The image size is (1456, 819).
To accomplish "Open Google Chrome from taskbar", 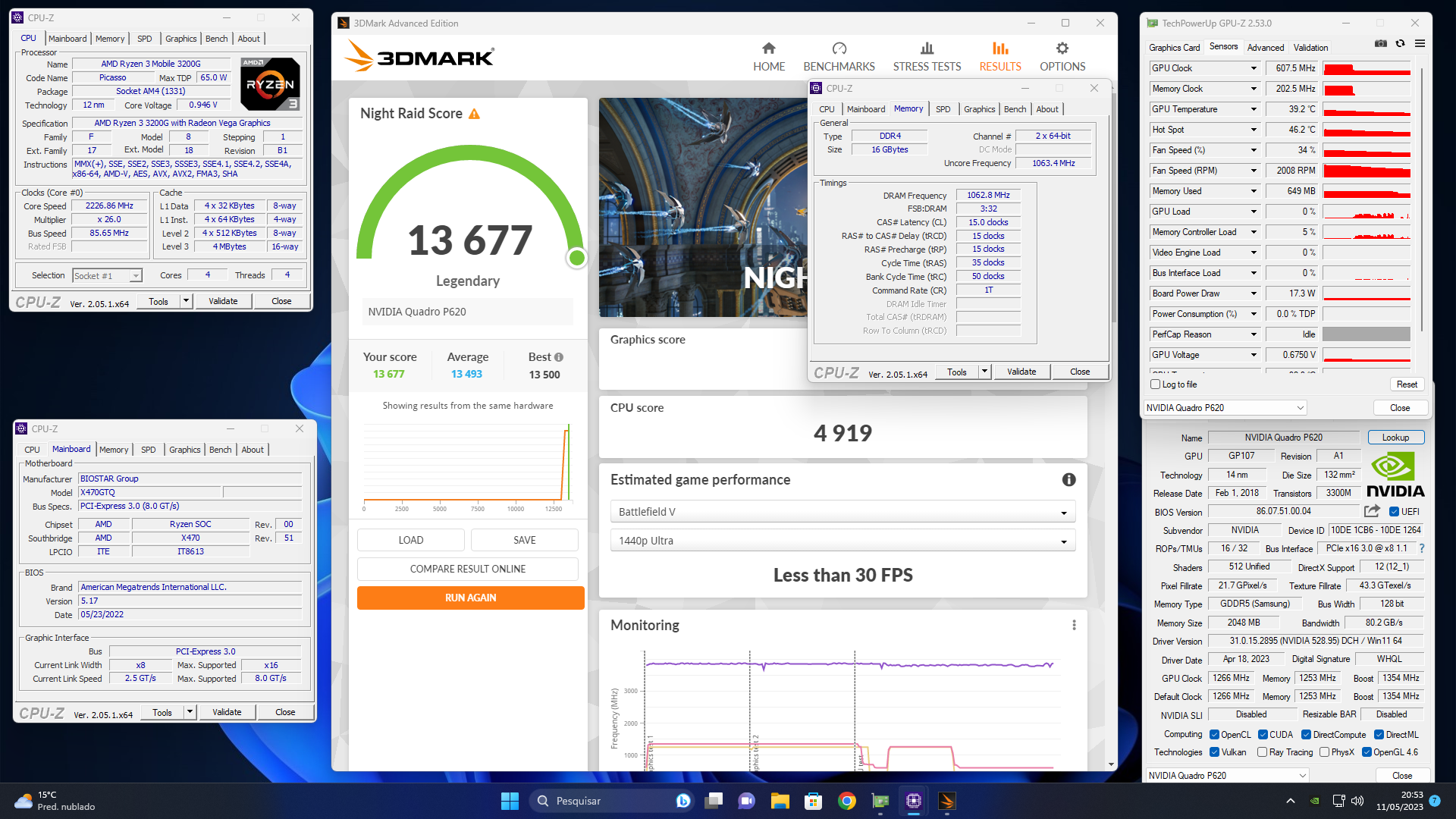I will (x=847, y=801).
